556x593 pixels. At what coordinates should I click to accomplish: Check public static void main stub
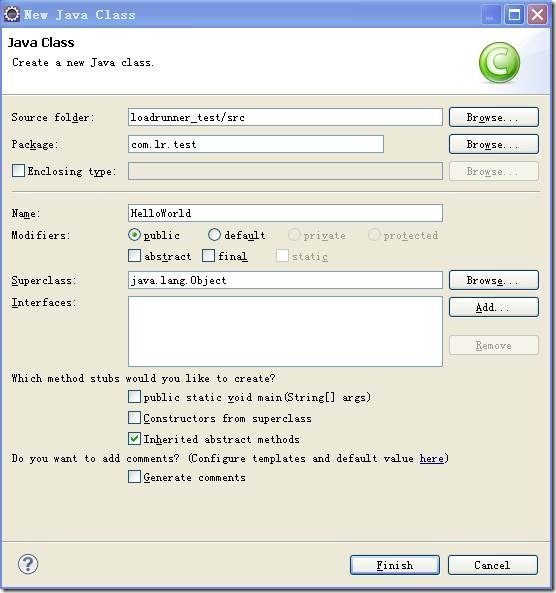[x=134, y=397]
